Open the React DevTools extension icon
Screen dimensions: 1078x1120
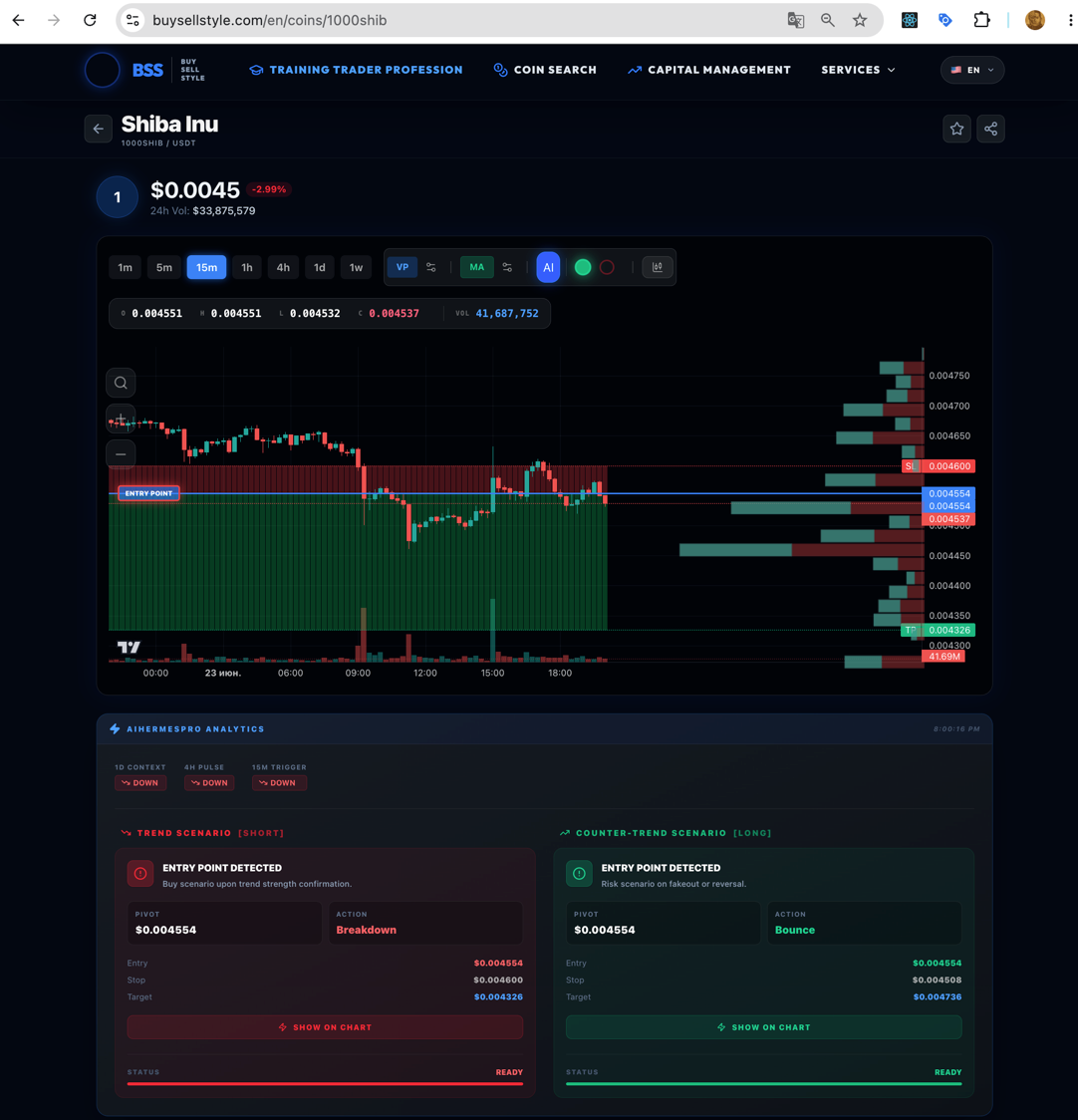[x=910, y=20]
